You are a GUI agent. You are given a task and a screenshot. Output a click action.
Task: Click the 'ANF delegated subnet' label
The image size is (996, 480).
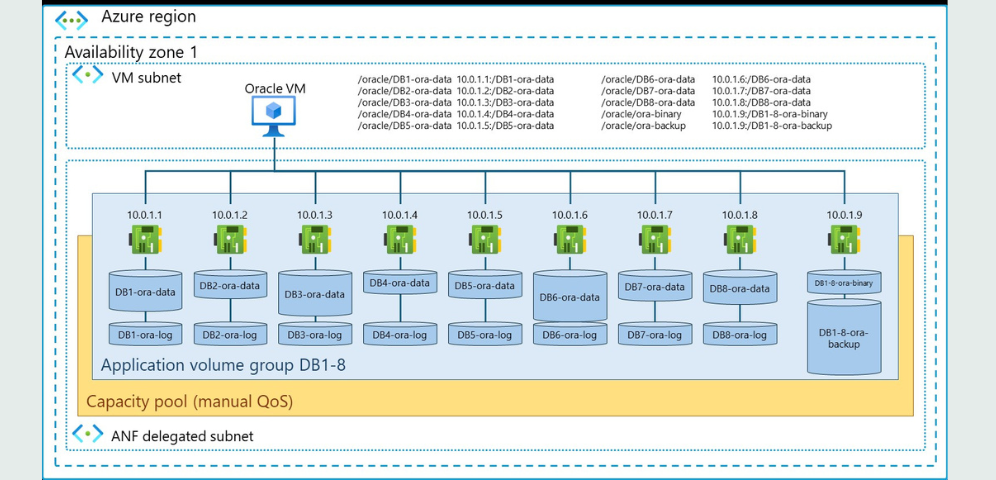[182, 436]
